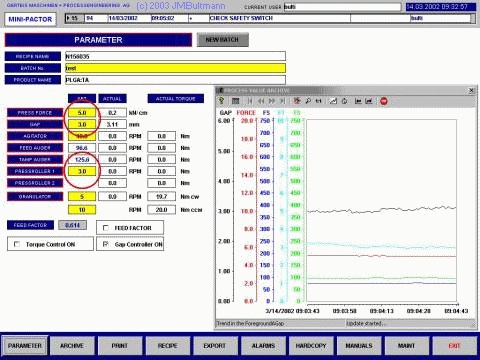
Task: Click the red stop update icon
Action: (x=384, y=101)
